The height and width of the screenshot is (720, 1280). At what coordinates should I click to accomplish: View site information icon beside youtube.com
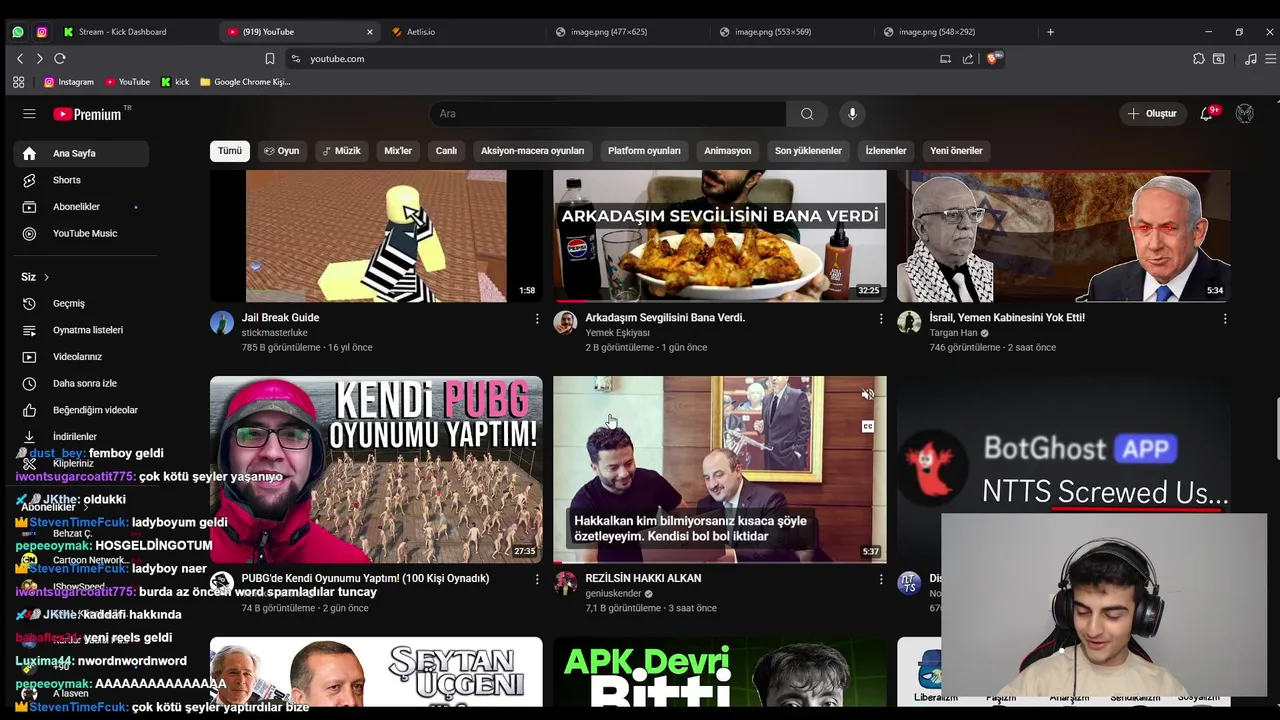click(295, 59)
